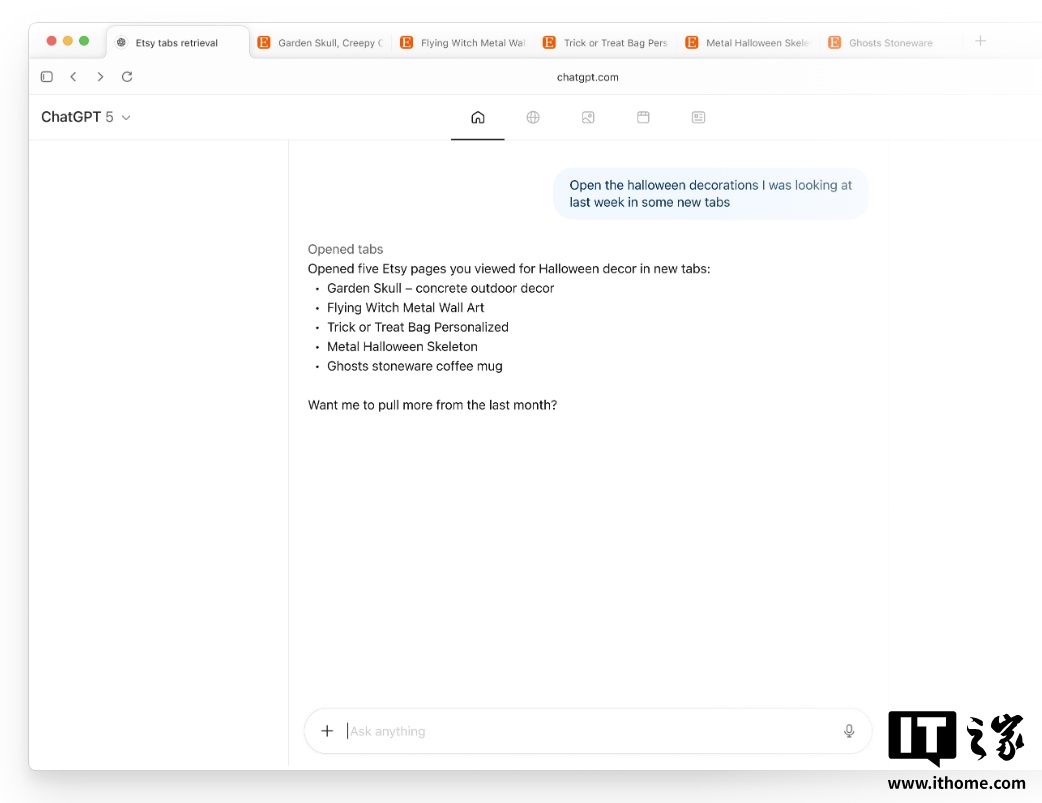Toggle the sidebar panel icon
Viewport: 1042px width, 803px height.
tap(47, 77)
